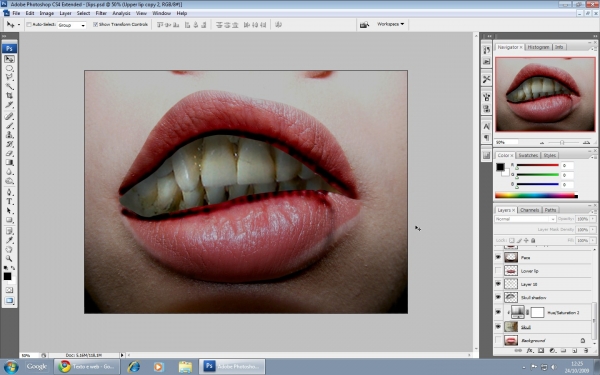Open the status bar info arrow
Viewport: 600px width, 375px height.
point(122,355)
